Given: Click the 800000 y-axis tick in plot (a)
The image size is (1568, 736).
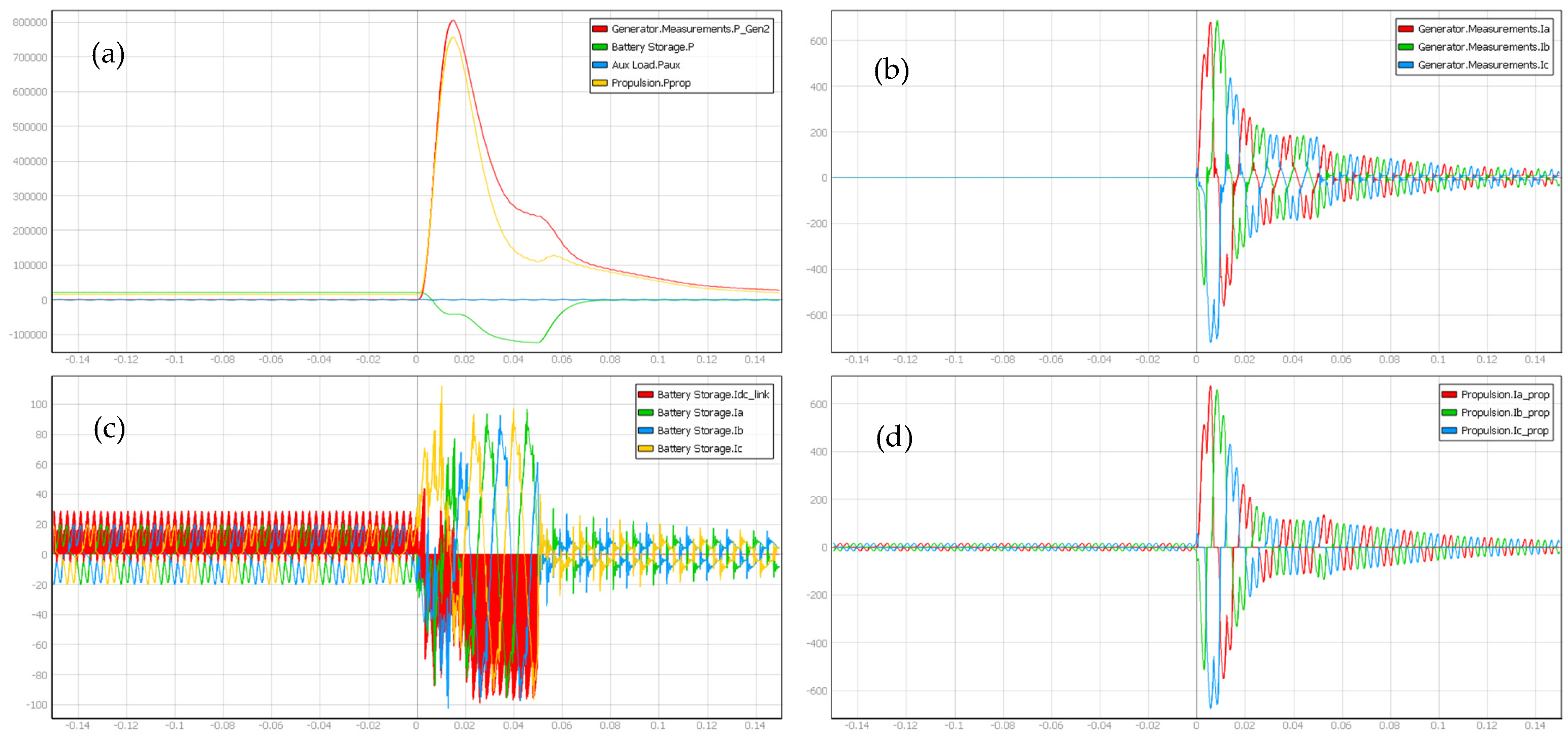Looking at the screenshot, I should [x=30, y=22].
